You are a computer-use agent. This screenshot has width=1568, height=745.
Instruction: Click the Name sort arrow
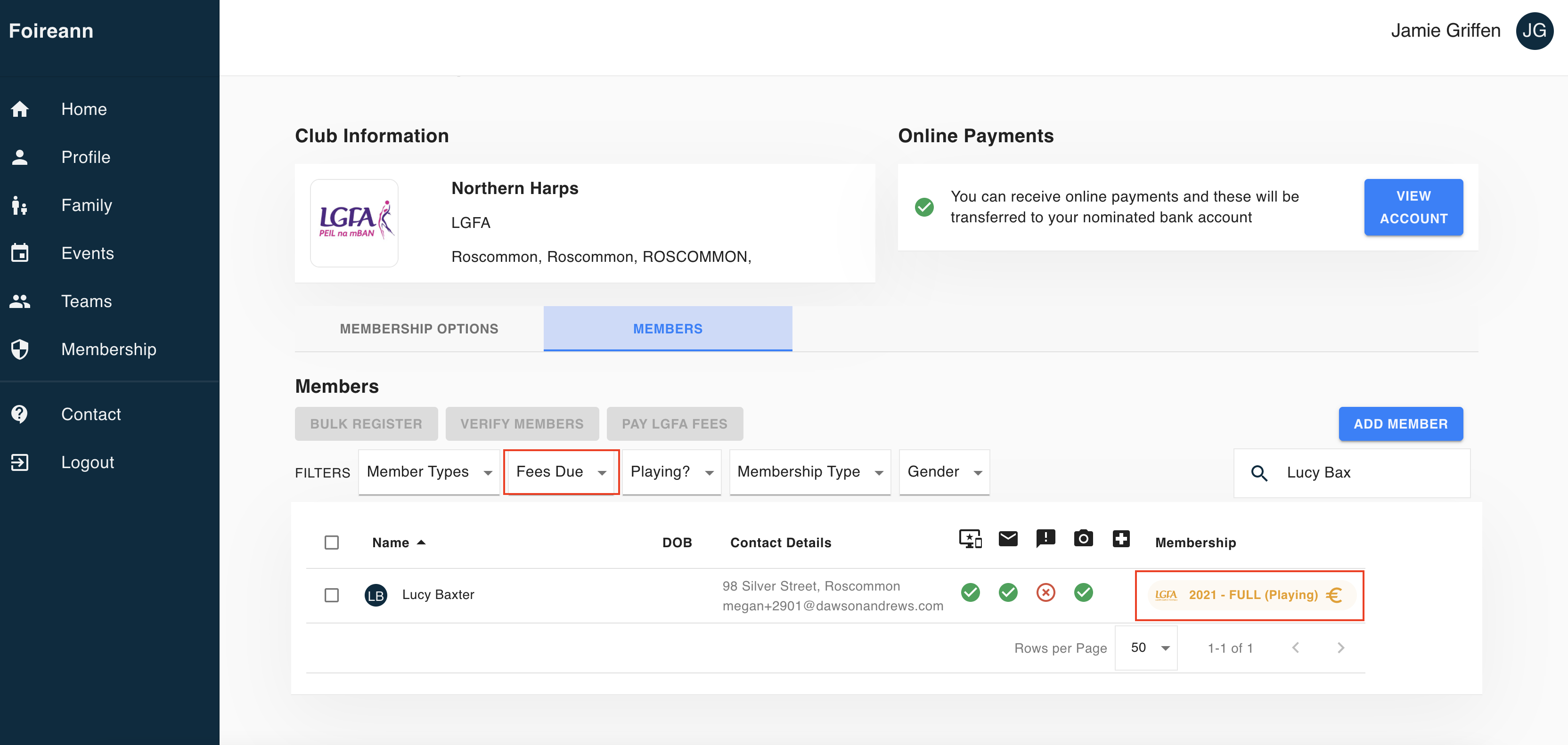tap(421, 542)
